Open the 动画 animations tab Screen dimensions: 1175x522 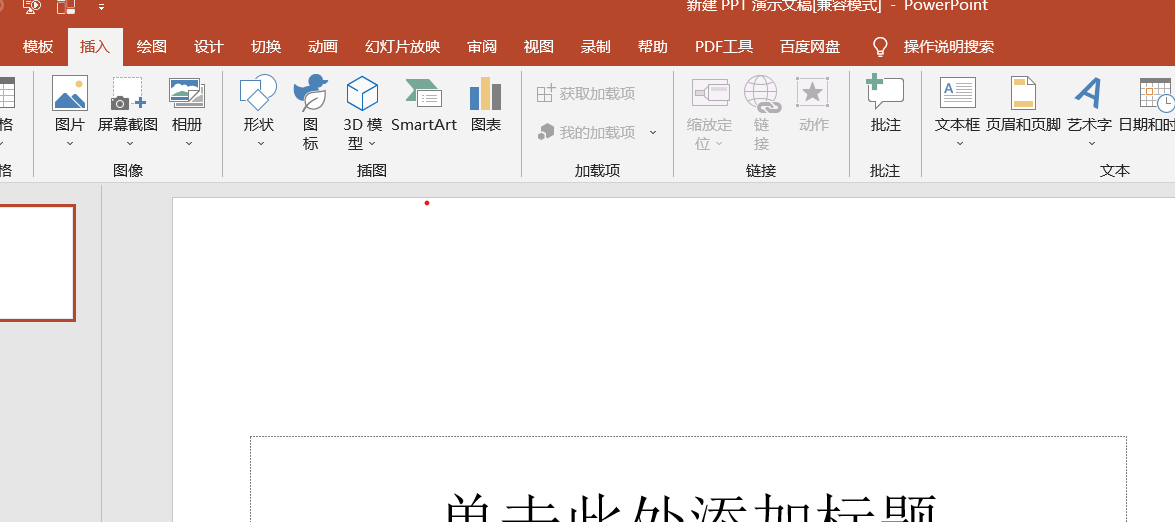323,47
